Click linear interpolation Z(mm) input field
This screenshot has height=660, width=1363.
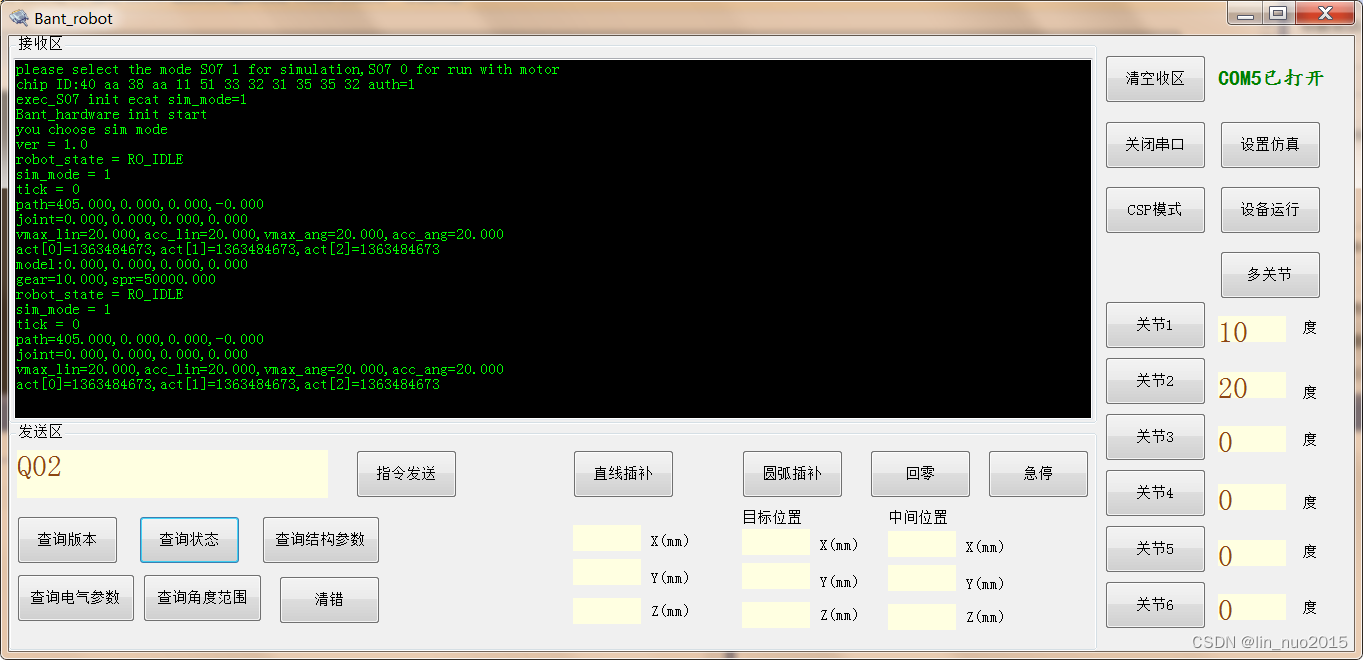click(607, 611)
